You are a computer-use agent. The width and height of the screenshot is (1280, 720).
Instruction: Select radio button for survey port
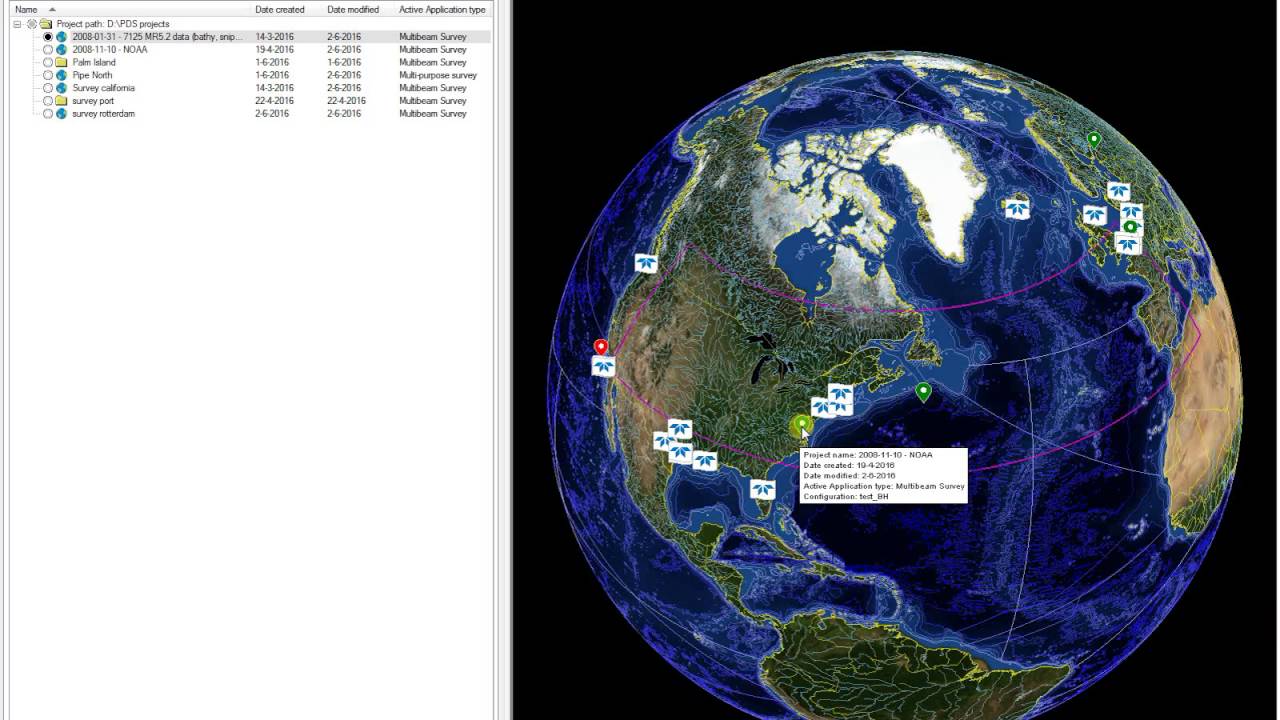(x=47, y=101)
